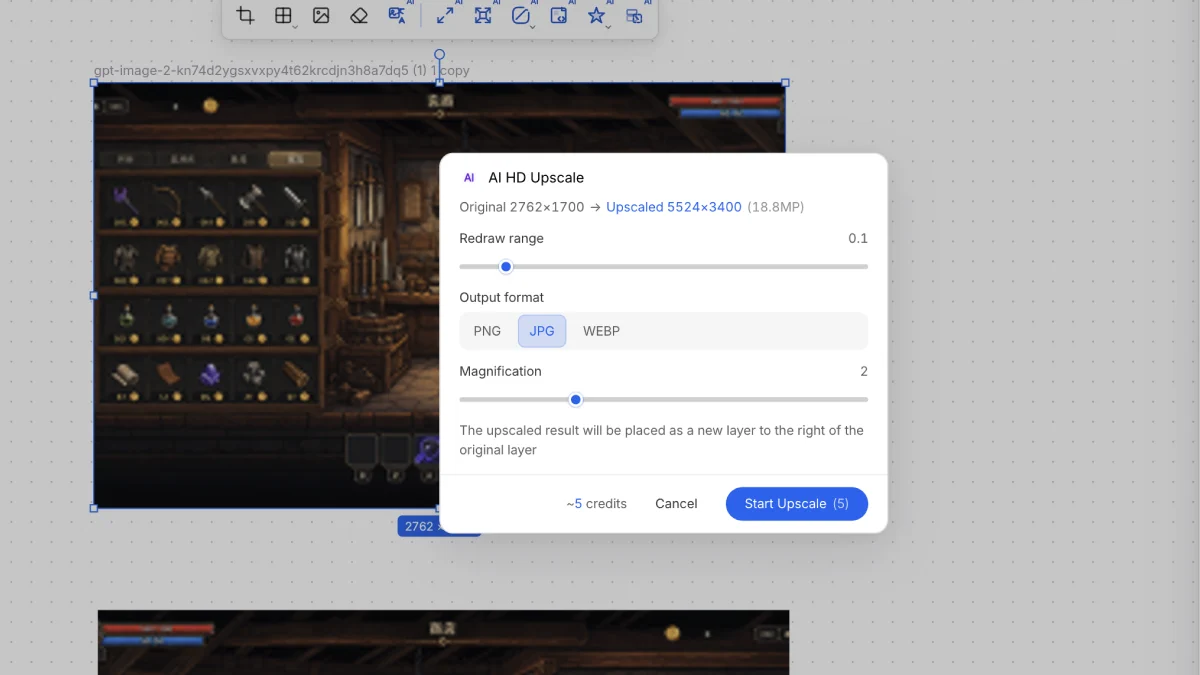Select the eraser tool
Image resolution: width=1200 pixels, height=675 pixels.
(x=359, y=15)
